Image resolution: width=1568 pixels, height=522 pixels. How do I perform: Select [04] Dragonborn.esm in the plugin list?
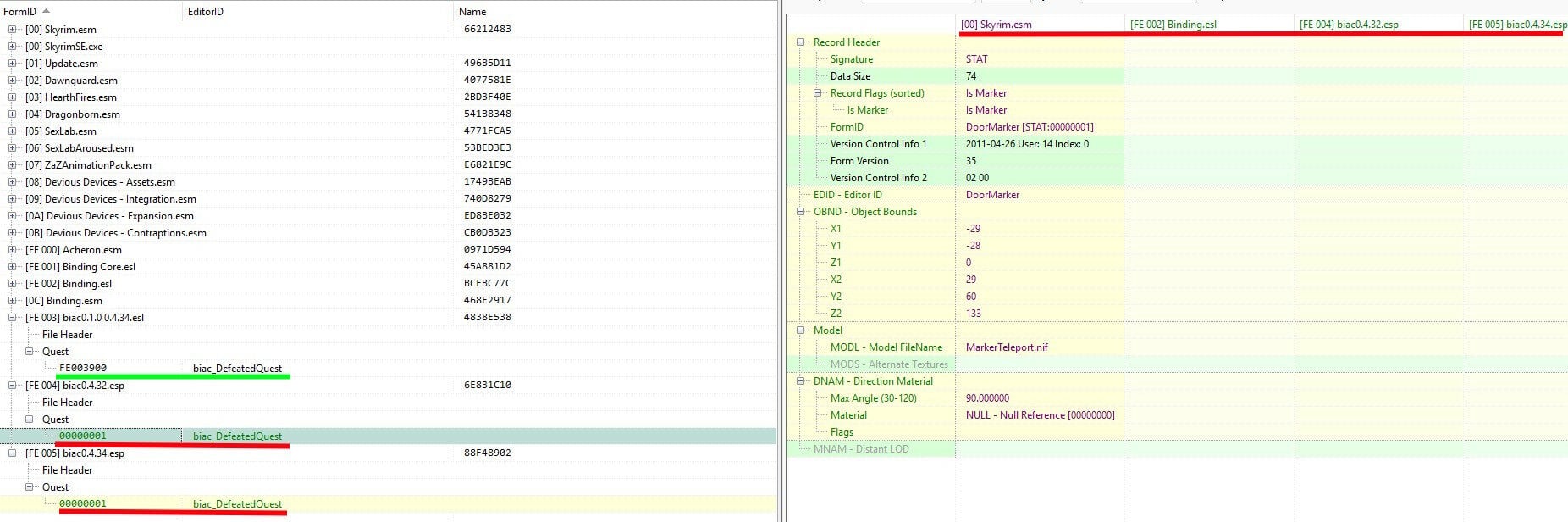pyautogui.click(x=73, y=114)
